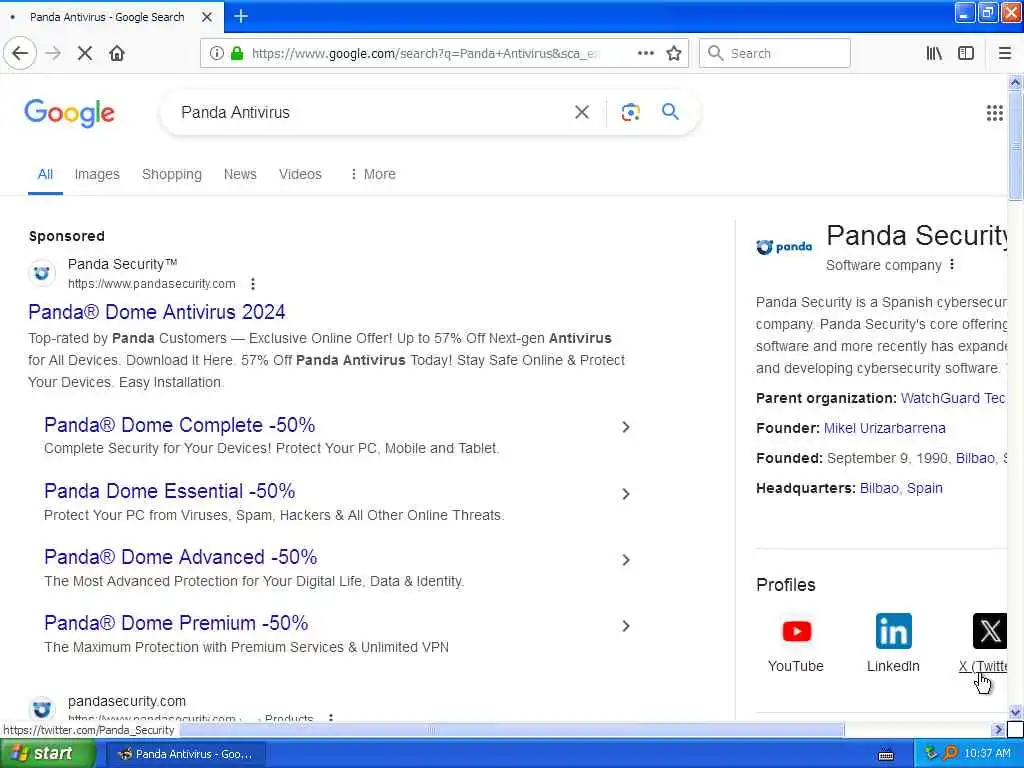Open the Windows start button
Viewport: 1024px width, 768px height.
pyautogui.click(x=46, y=754)
